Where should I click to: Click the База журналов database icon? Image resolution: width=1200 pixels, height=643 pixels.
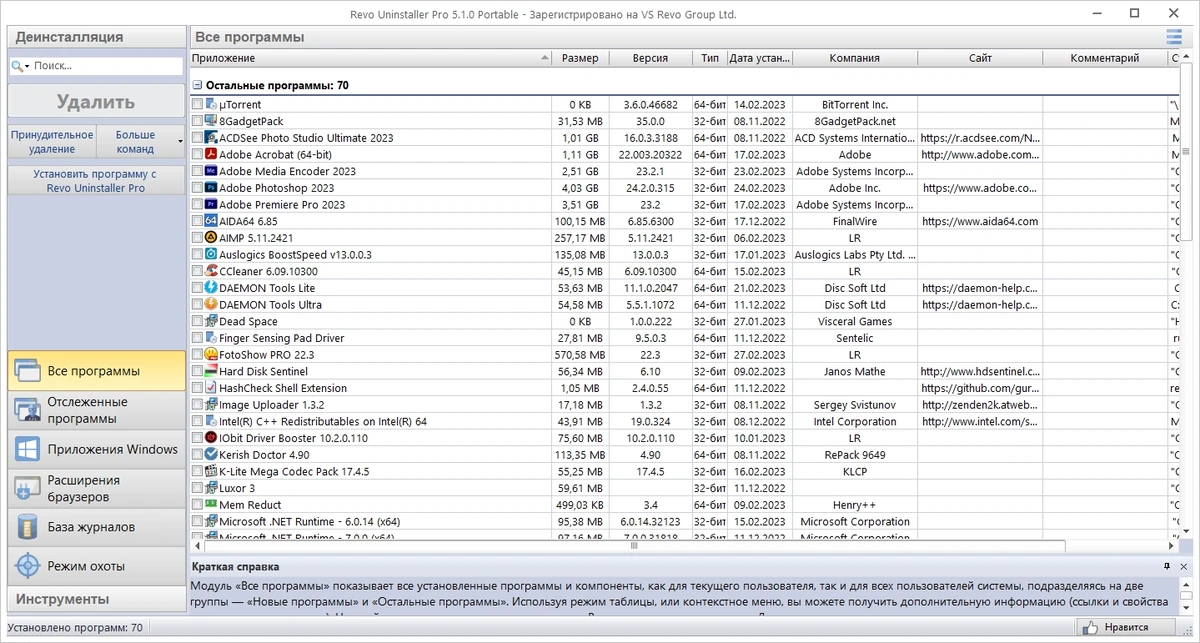tap(27, 527)
